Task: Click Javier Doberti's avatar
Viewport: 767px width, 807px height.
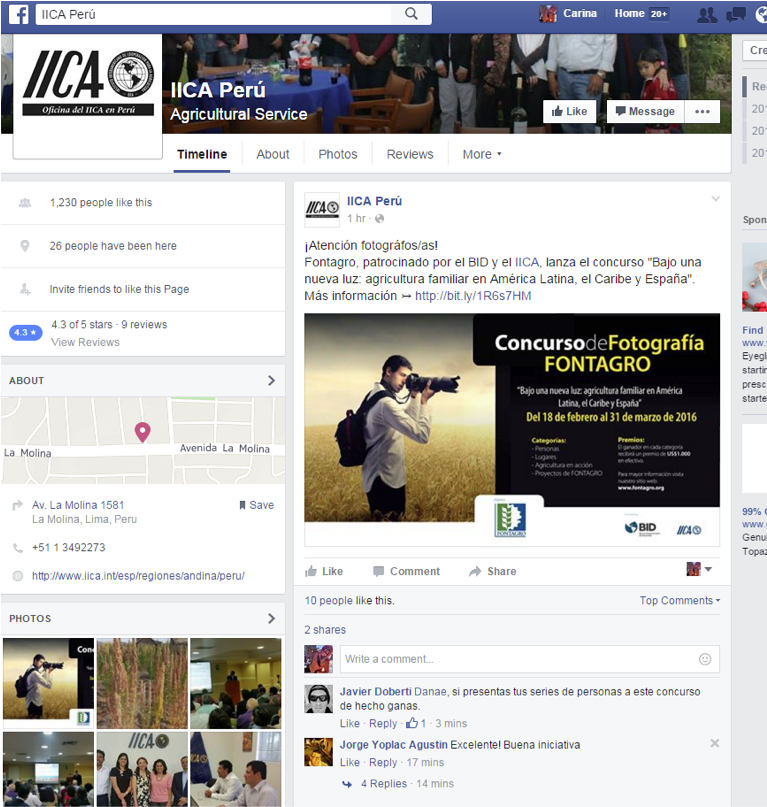Action: click(x=319, y=699)
